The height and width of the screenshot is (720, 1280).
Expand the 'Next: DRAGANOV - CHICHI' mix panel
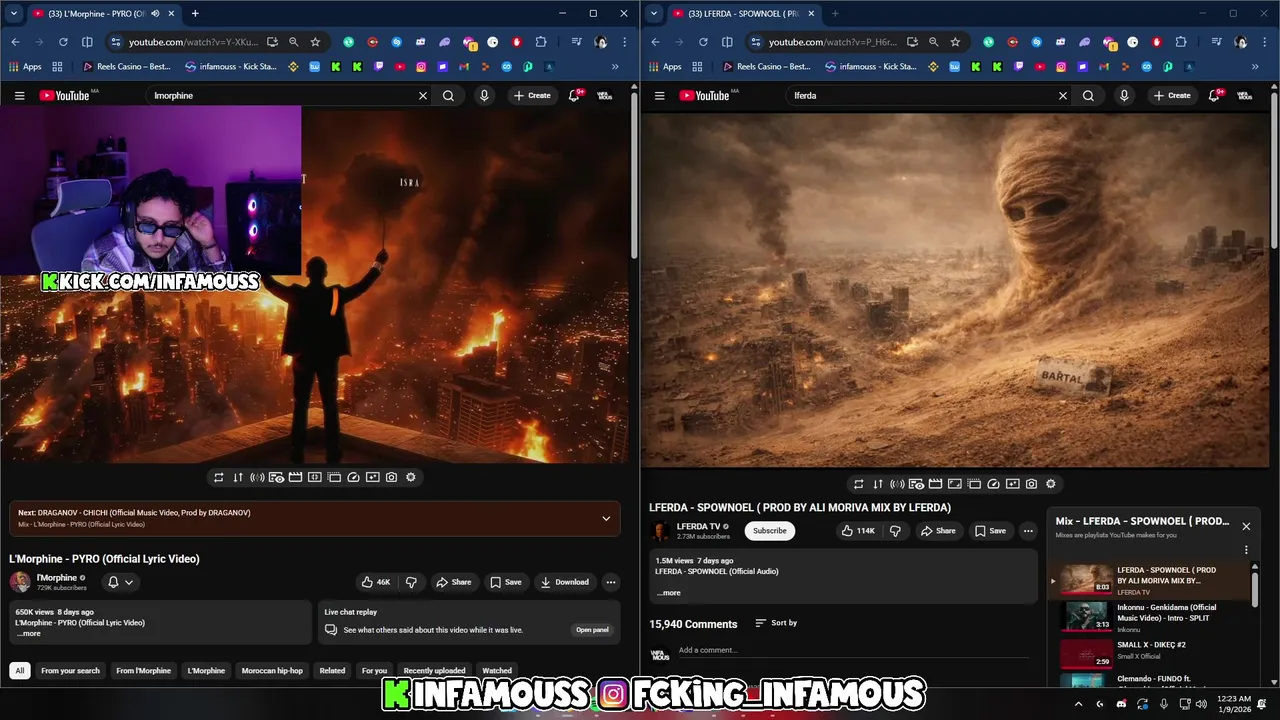click(606, 518)
